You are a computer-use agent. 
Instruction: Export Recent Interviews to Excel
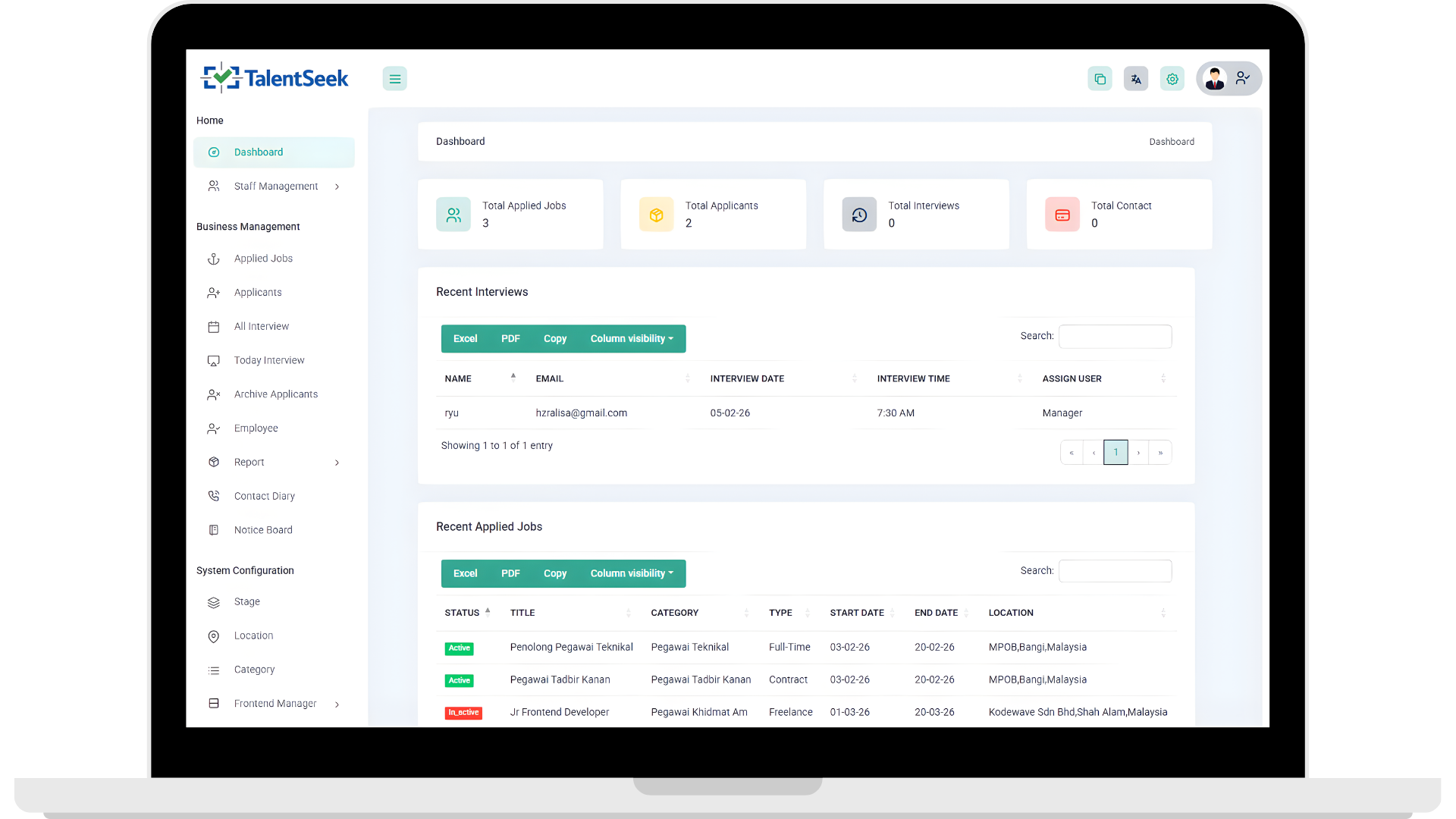tap(465, 339)
